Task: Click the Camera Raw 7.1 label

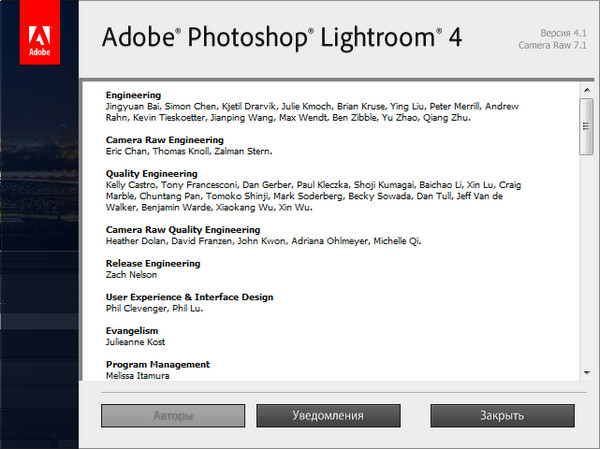Action: [x=552, y=46]
